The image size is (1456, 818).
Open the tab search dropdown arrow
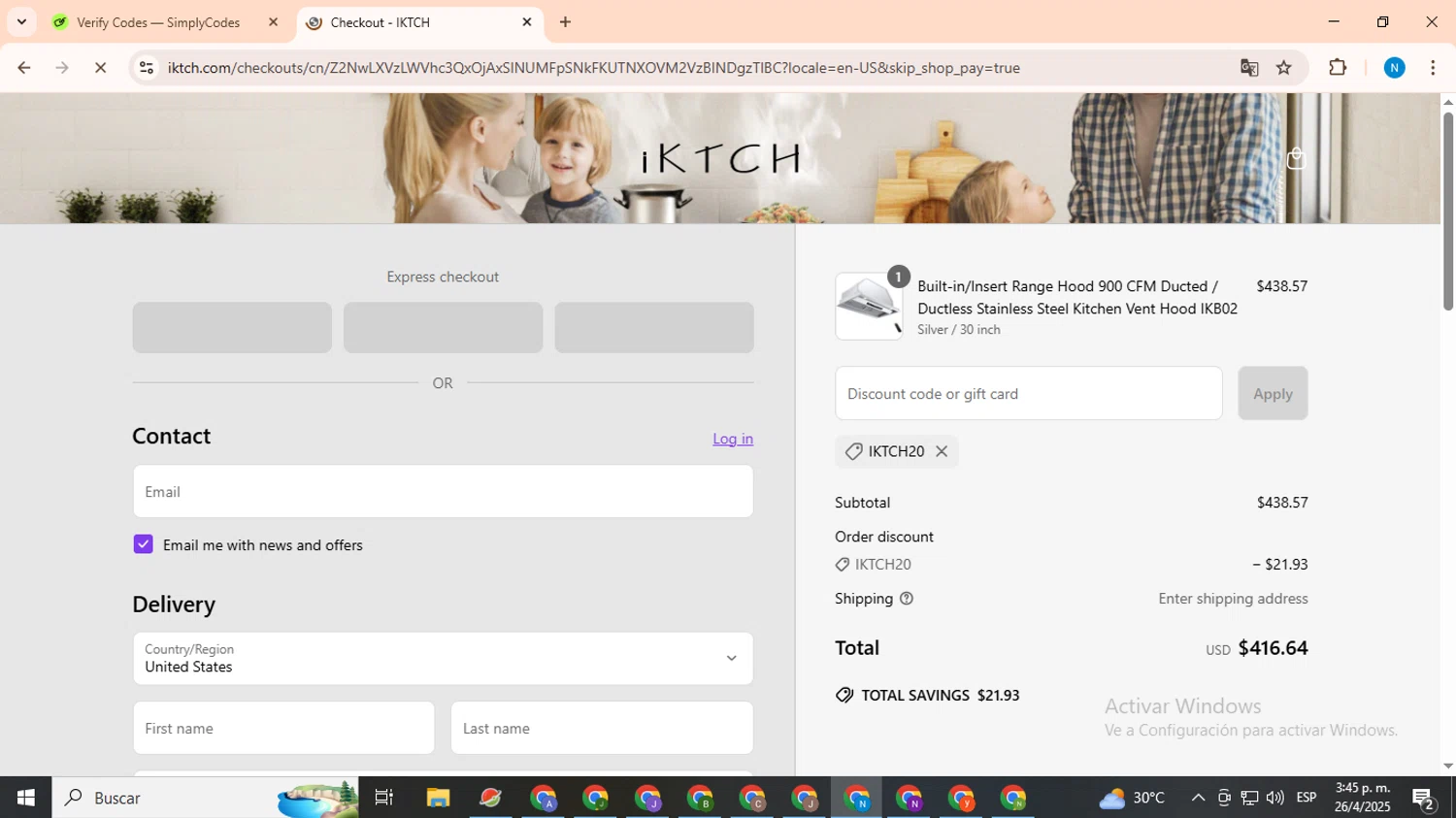click(21, 22)
